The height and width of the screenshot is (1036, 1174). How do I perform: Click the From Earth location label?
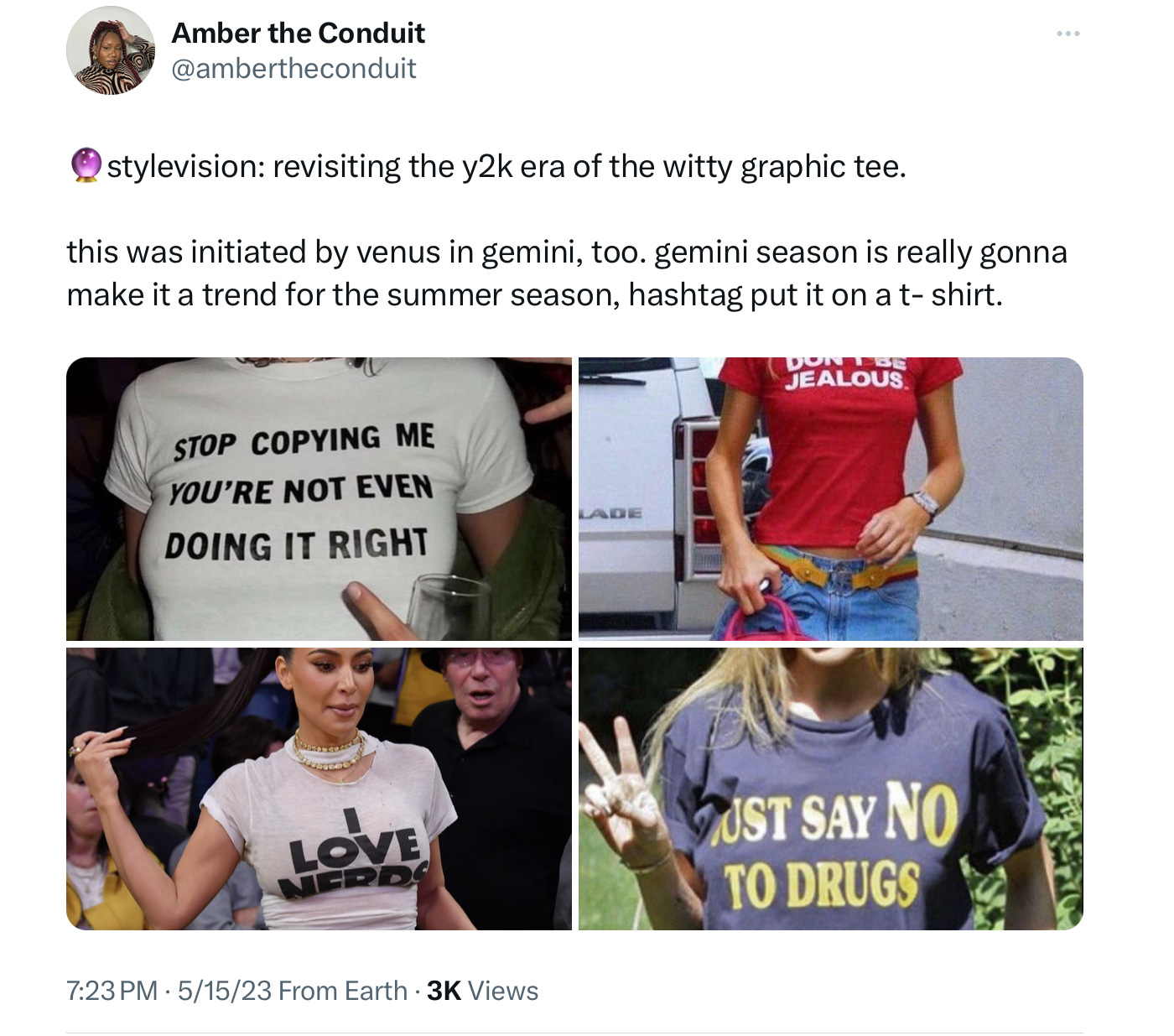pos(342,991)
